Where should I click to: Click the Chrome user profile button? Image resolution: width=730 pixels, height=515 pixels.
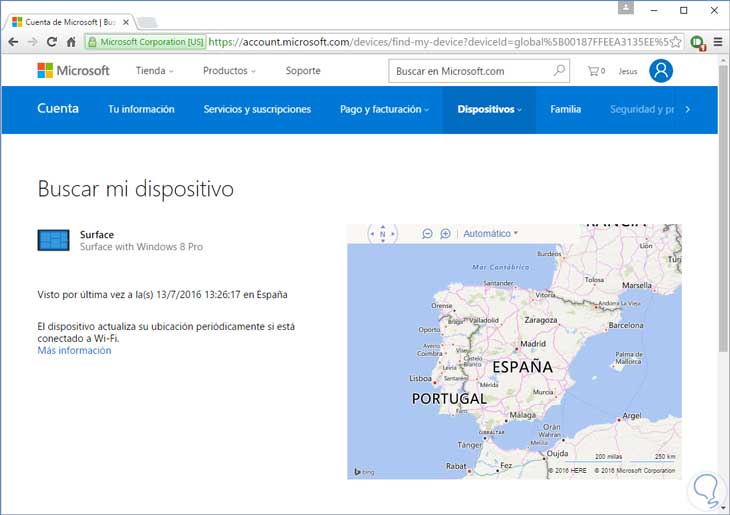point(626,8)
